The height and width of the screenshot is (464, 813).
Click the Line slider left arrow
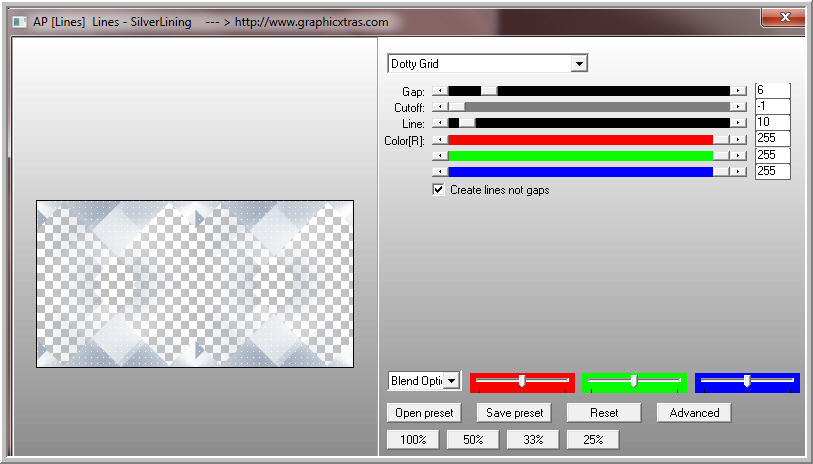440,123
